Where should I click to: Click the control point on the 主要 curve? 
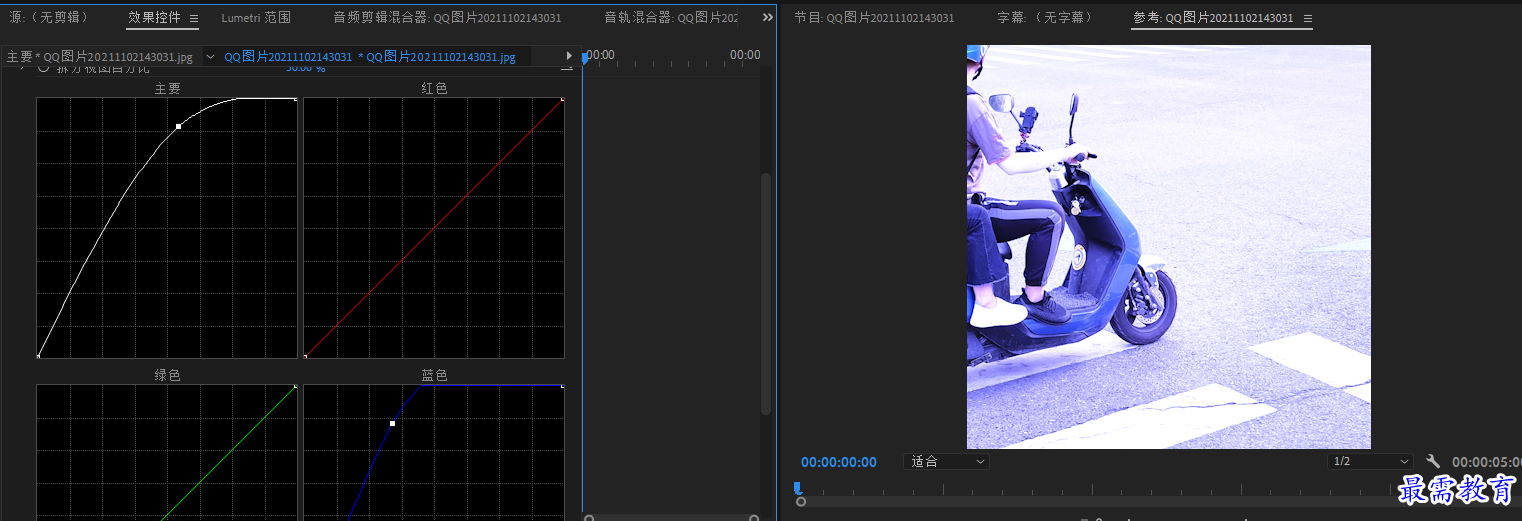[x=178, y=126]
